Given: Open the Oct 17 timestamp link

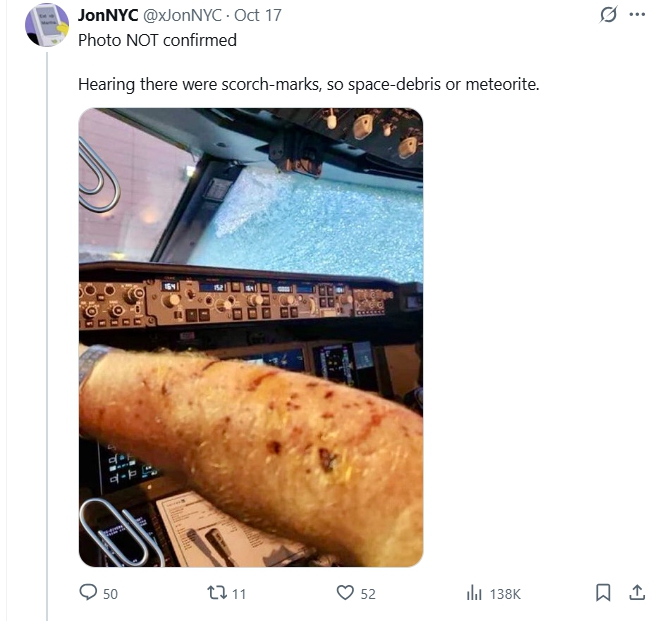Looking at the screenshot, I should click(x=258, y=16).
